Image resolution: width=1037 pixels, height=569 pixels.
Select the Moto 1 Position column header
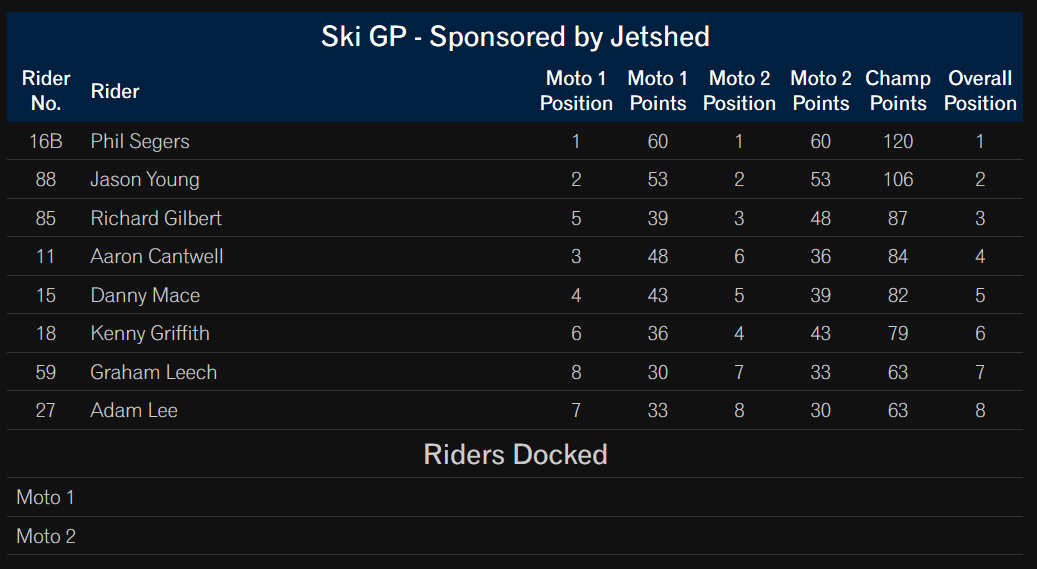576,91
